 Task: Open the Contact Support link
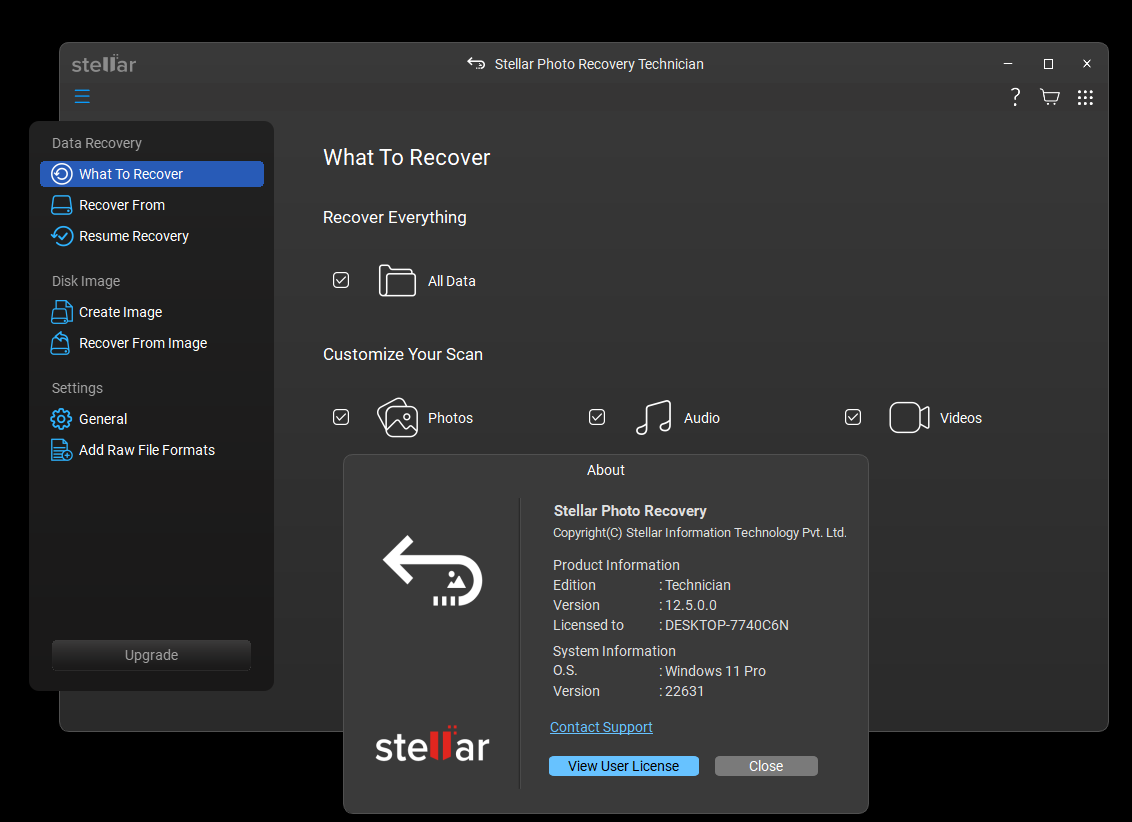601,727
